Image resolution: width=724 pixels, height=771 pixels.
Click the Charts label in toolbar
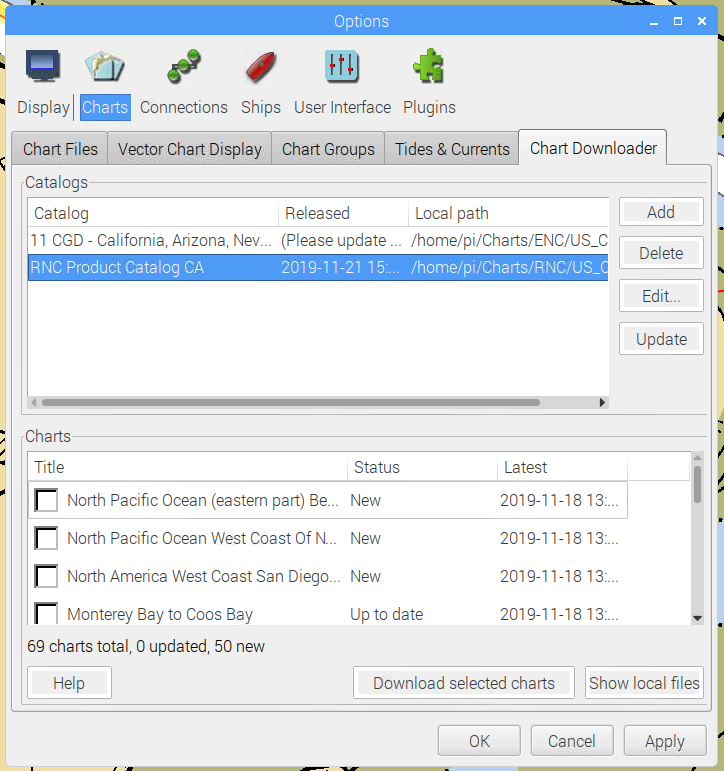coord(105,107)
